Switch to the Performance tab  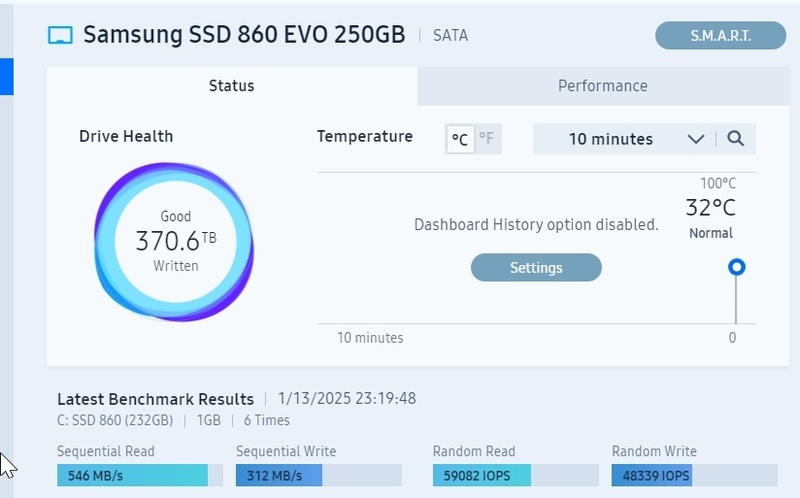(603, 86)
